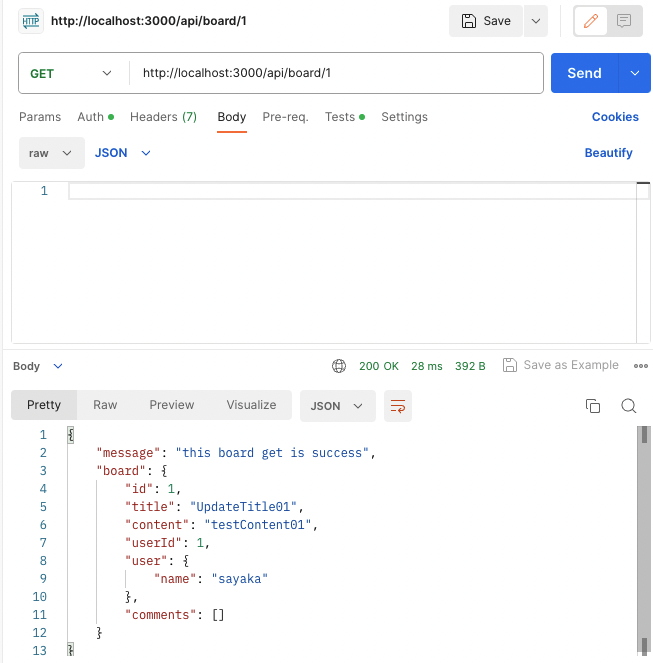Copy the response with the copy icon
The height and width of the screenshot is (663, 653).
[593, 406]
